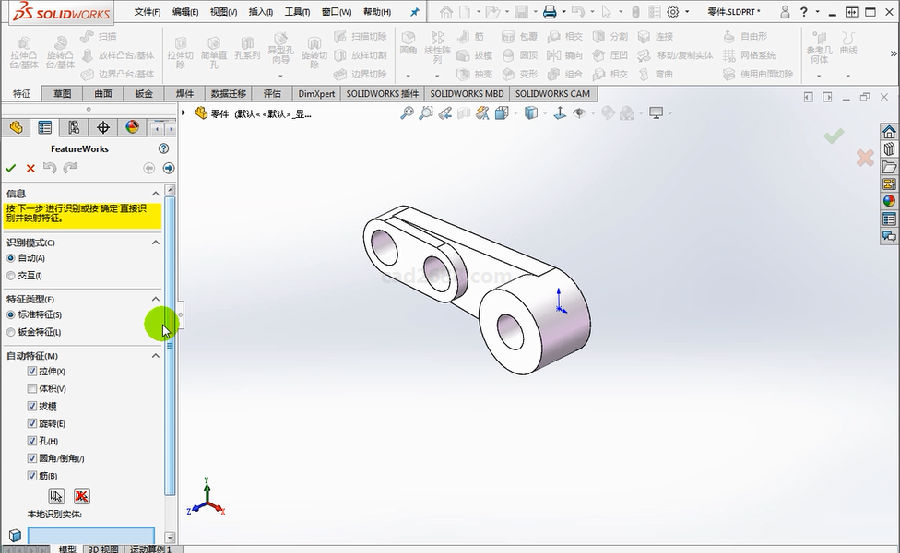
Task: Click the green OK checkmark in FeatureWorks panel
Action: [x=11, y=168]
